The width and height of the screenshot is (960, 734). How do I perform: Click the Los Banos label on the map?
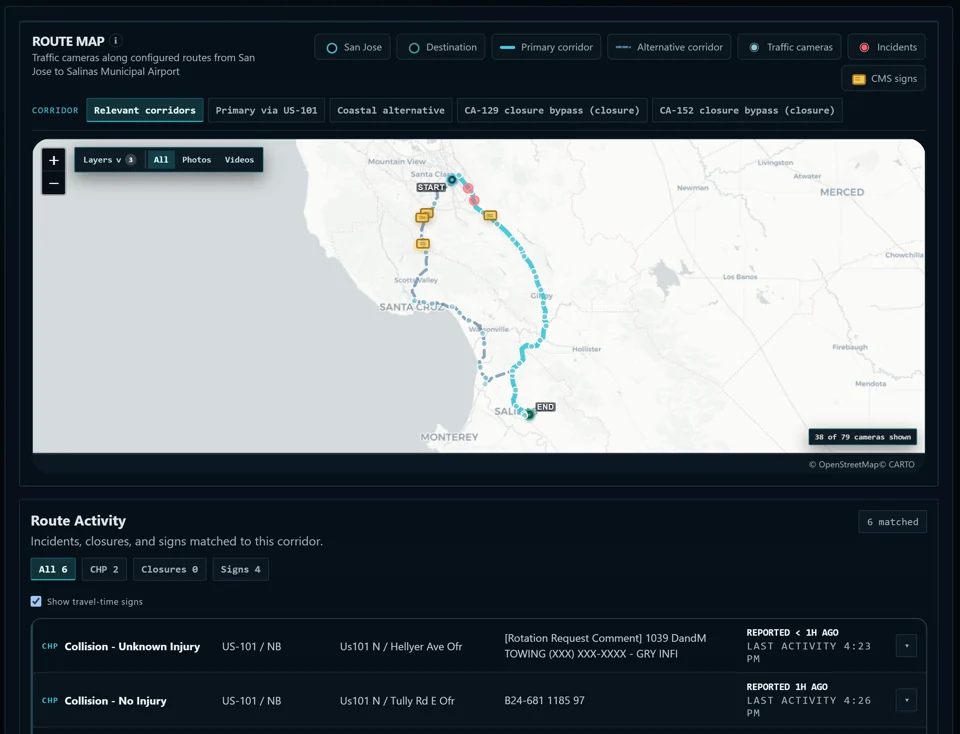coord(740,277)
